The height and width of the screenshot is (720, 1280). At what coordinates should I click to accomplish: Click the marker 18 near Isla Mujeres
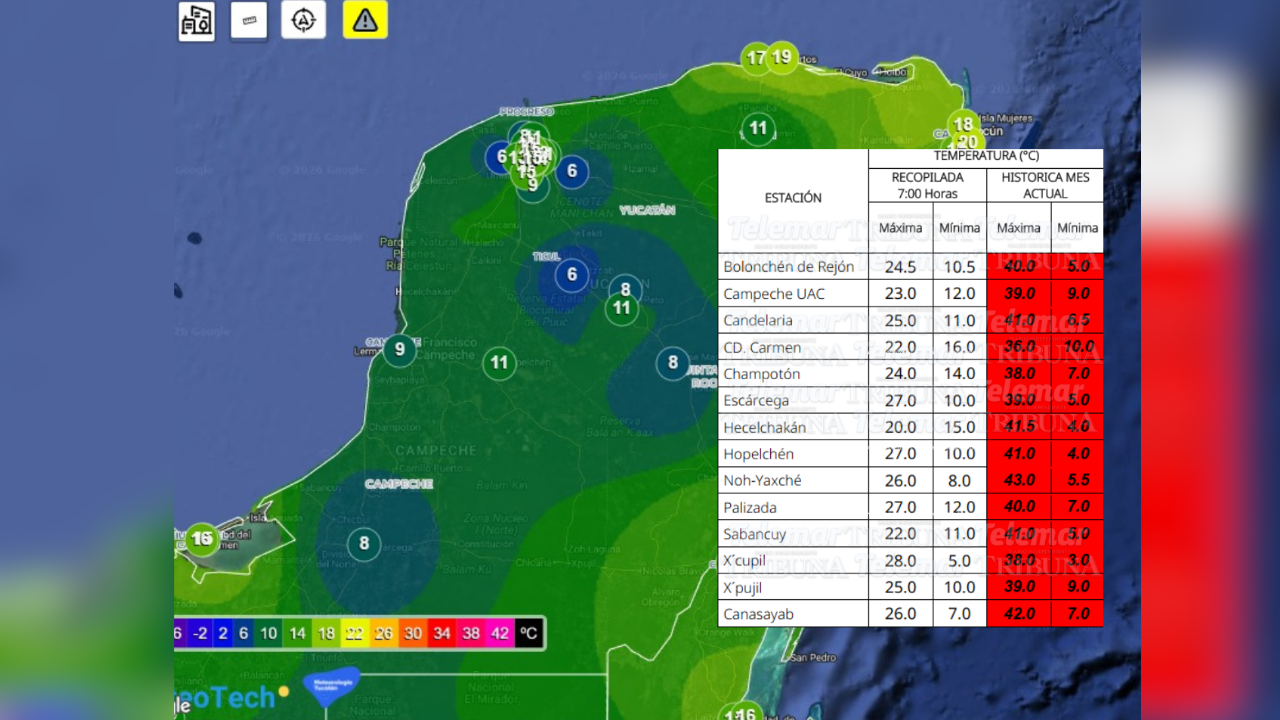pyautogui.click(x=963, y=125)
